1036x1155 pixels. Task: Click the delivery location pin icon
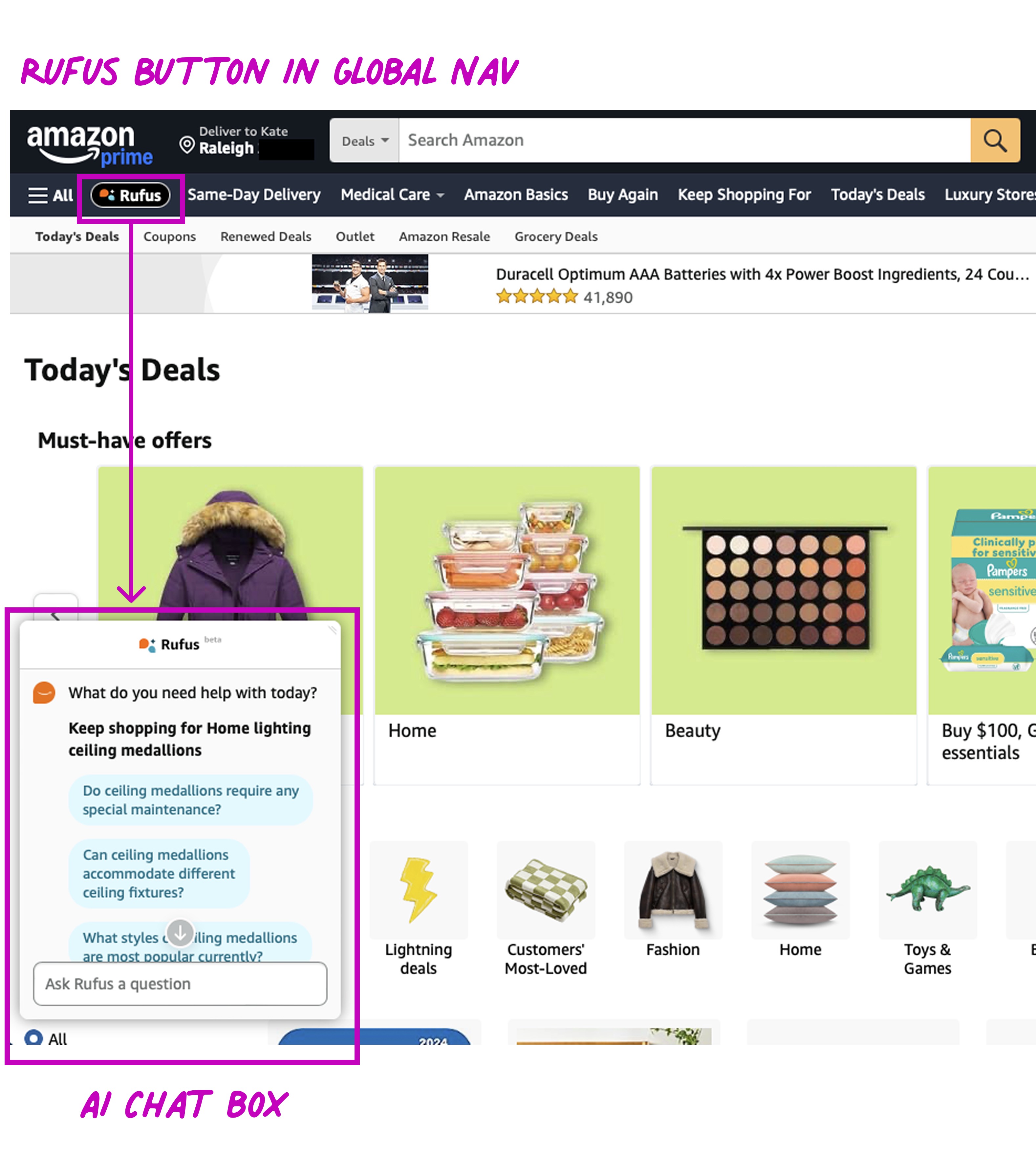(187, 144)
